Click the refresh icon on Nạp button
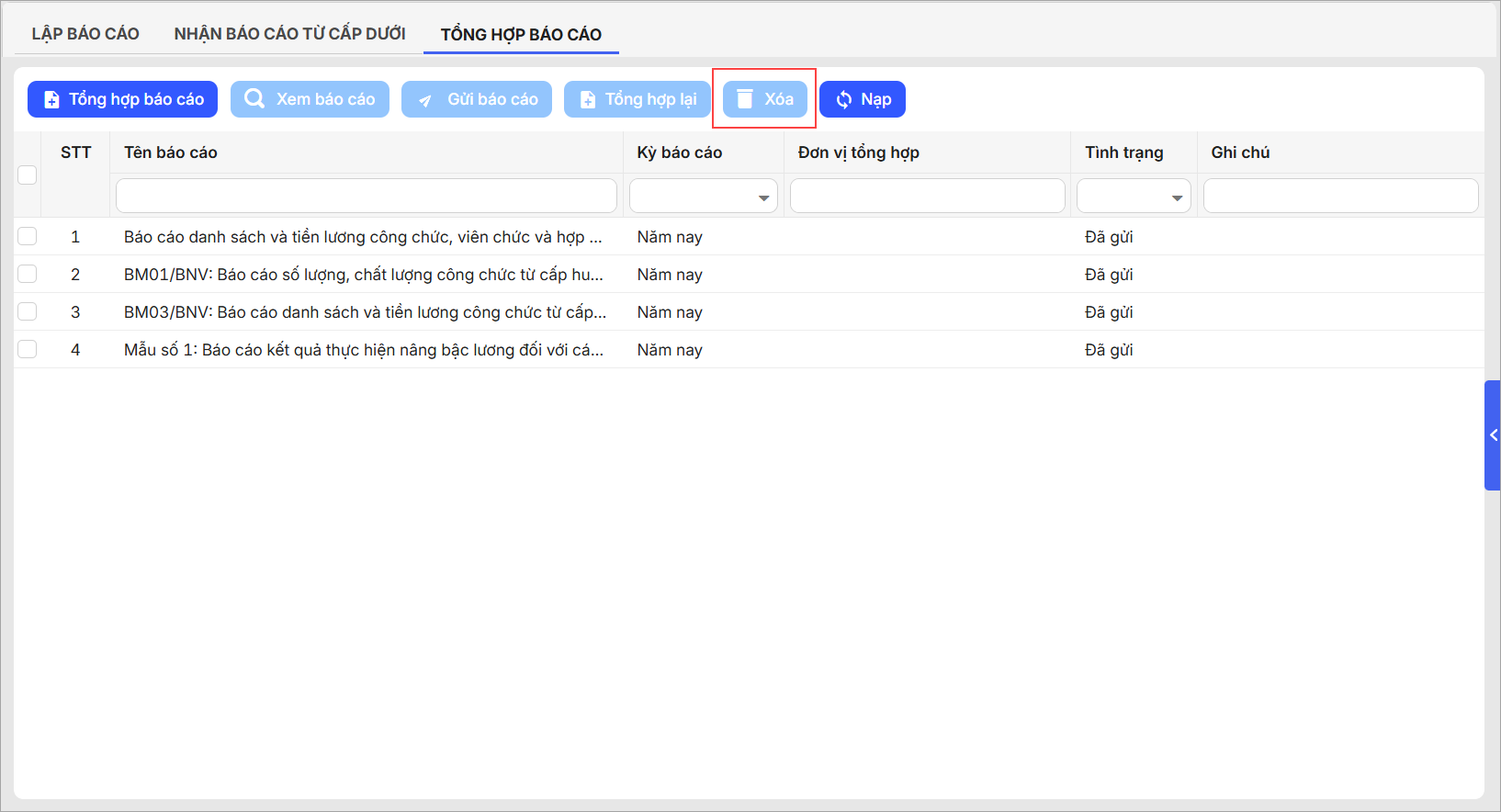This screenshot has width=1501, height=812. point(843,99)
